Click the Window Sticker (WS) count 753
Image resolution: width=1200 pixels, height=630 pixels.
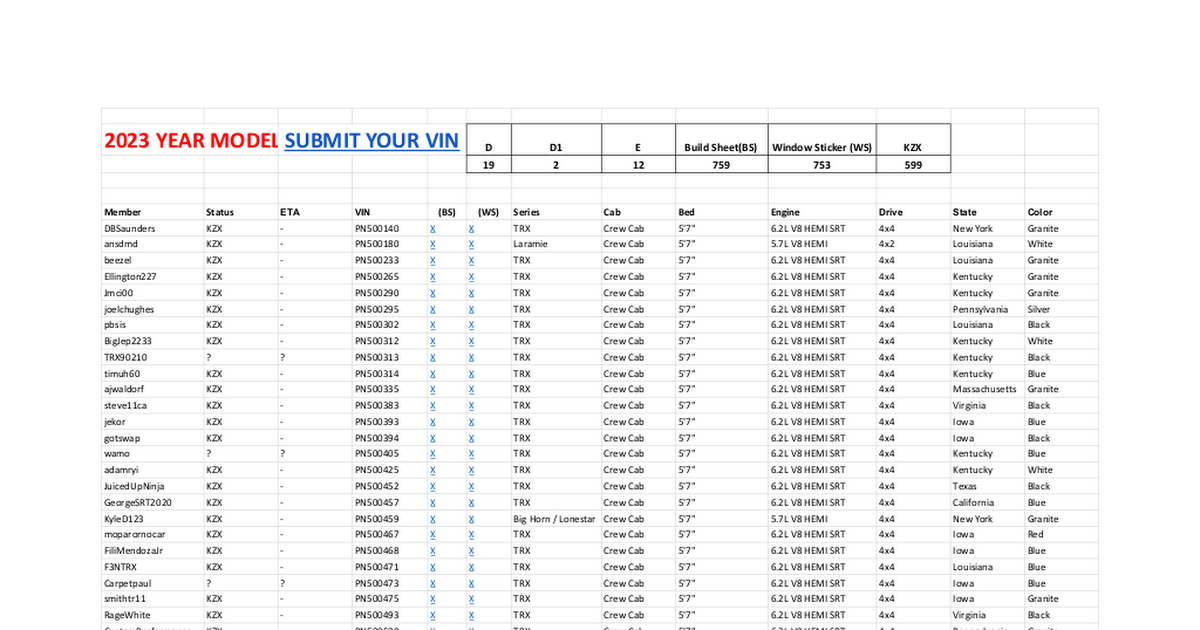(x=821, y=165)
